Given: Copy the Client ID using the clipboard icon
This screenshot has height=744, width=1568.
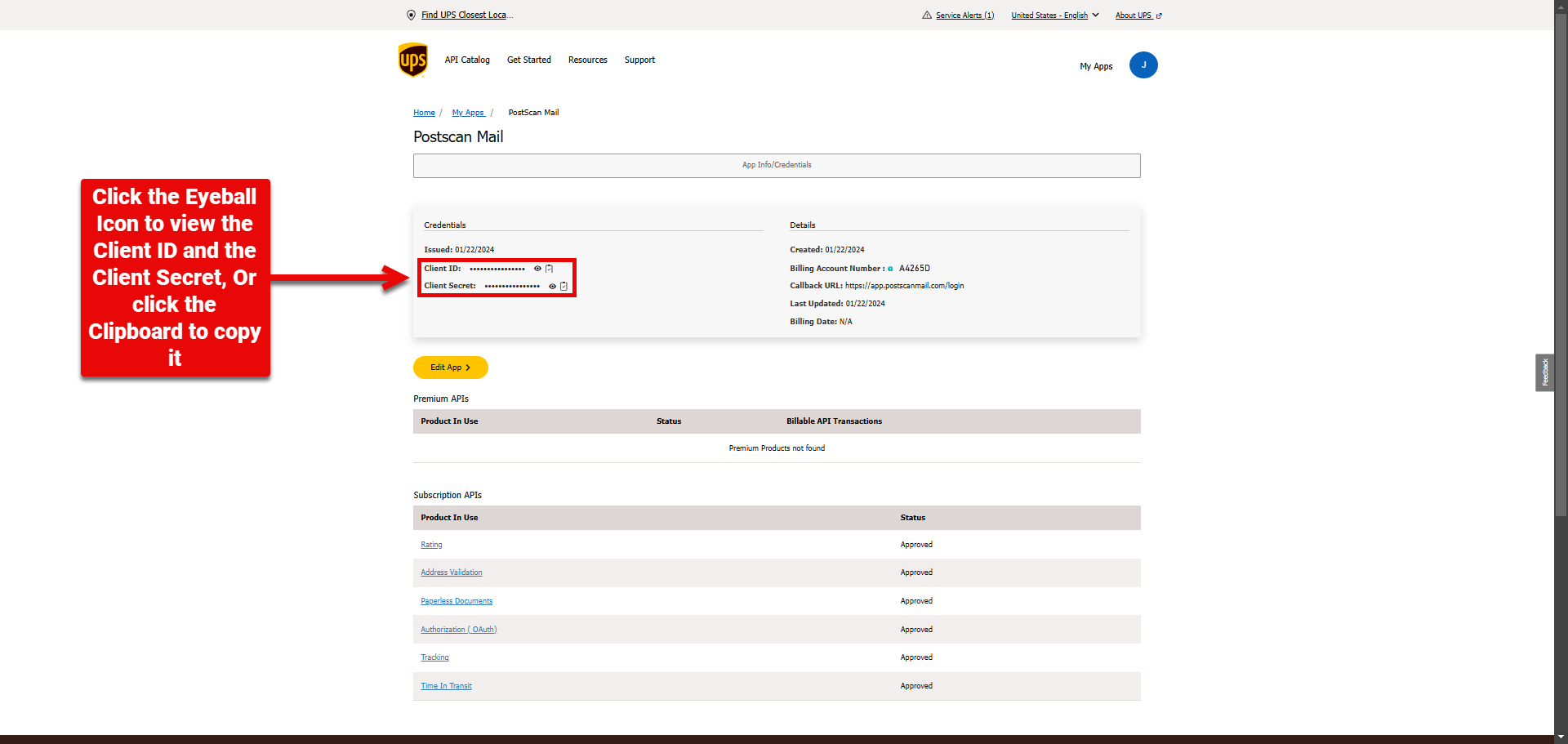Looking at the screenshot, I should tap(550, 269).
